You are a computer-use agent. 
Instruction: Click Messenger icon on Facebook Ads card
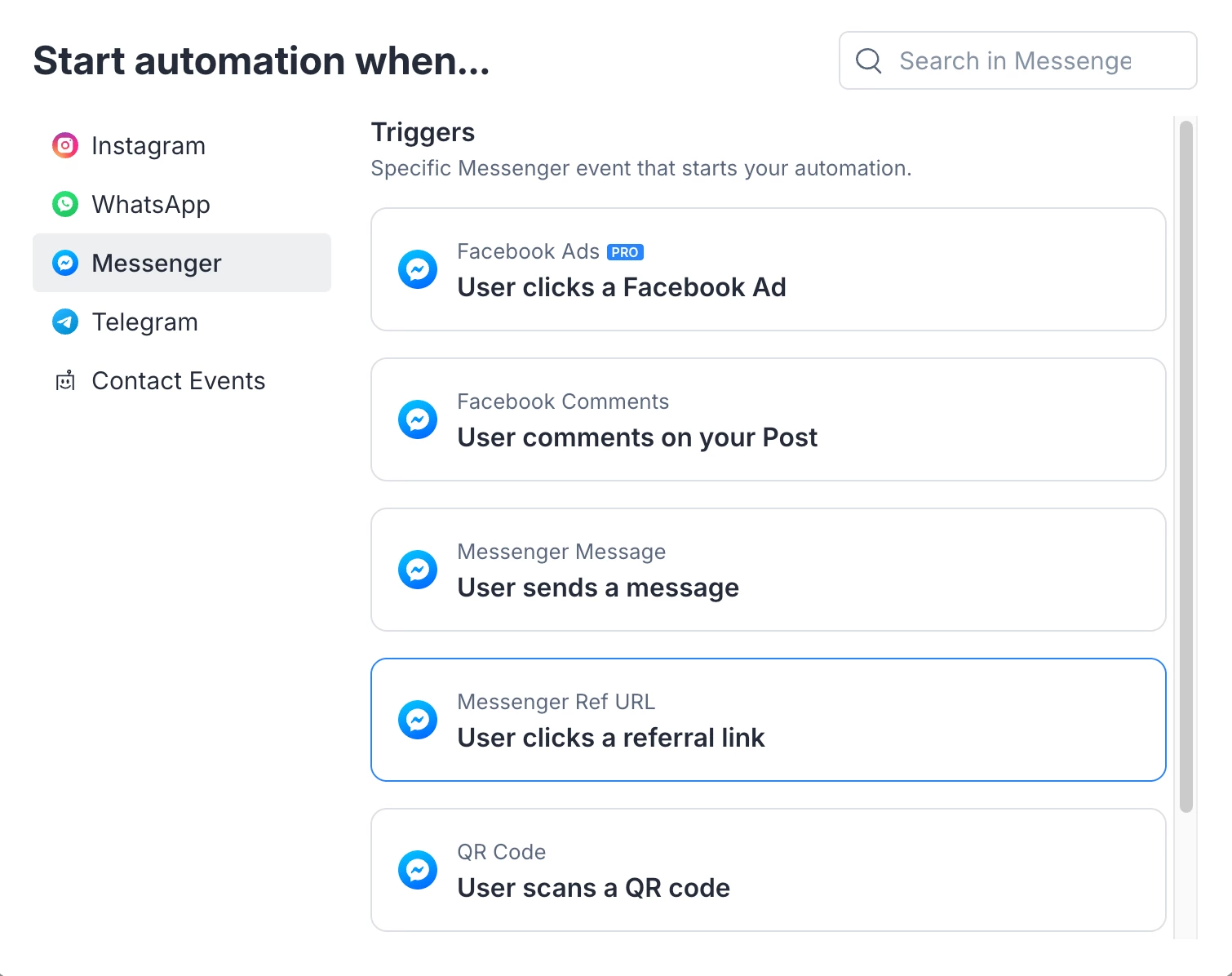pyautogui.click(x=418, y=269)
